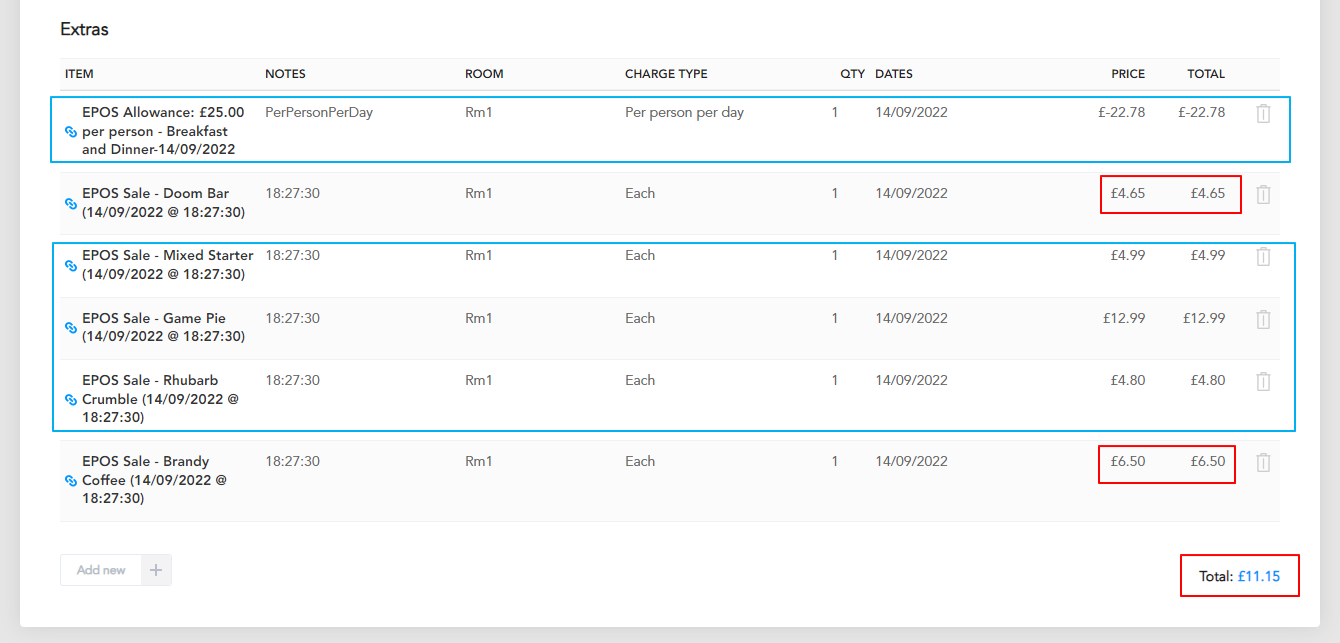Click the quantity 1 for Mixed Starter
This screenshot has width=1340, height=643.
[x=835, y=256]
